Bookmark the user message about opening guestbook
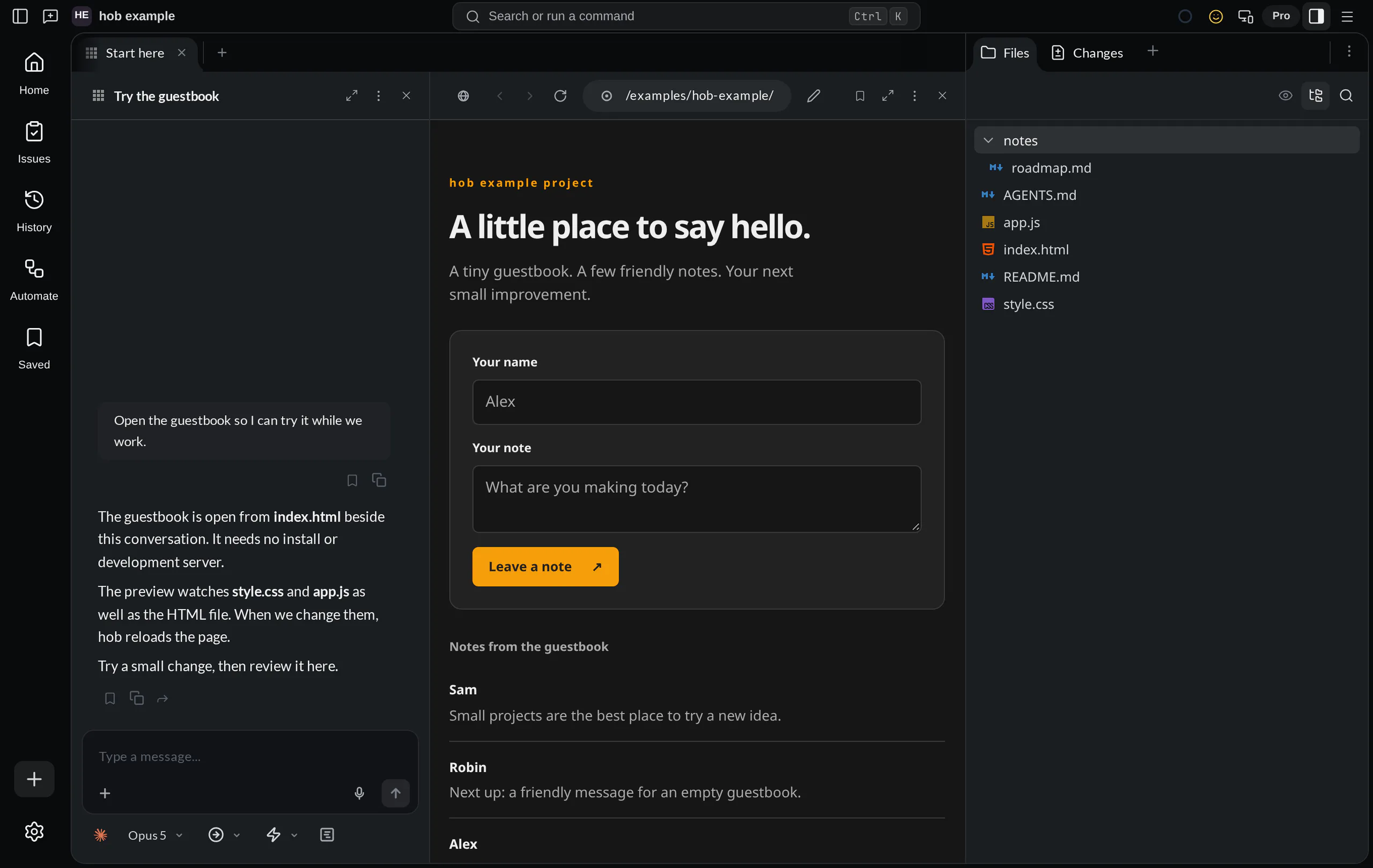The image size is (1373, 868). pyautogui.click(x=352, y=480)
